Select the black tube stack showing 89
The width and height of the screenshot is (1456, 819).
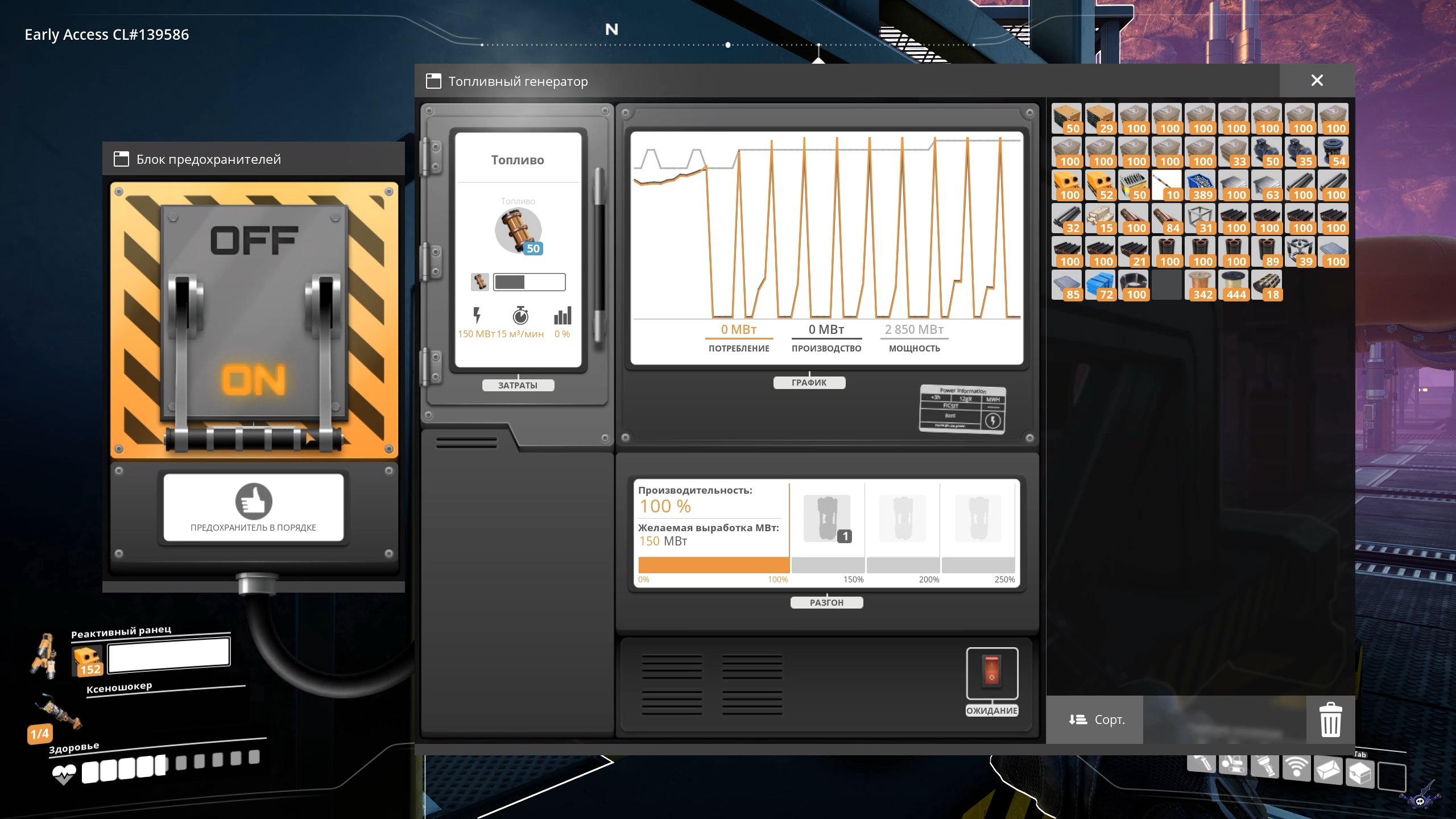coord(1267,252)
